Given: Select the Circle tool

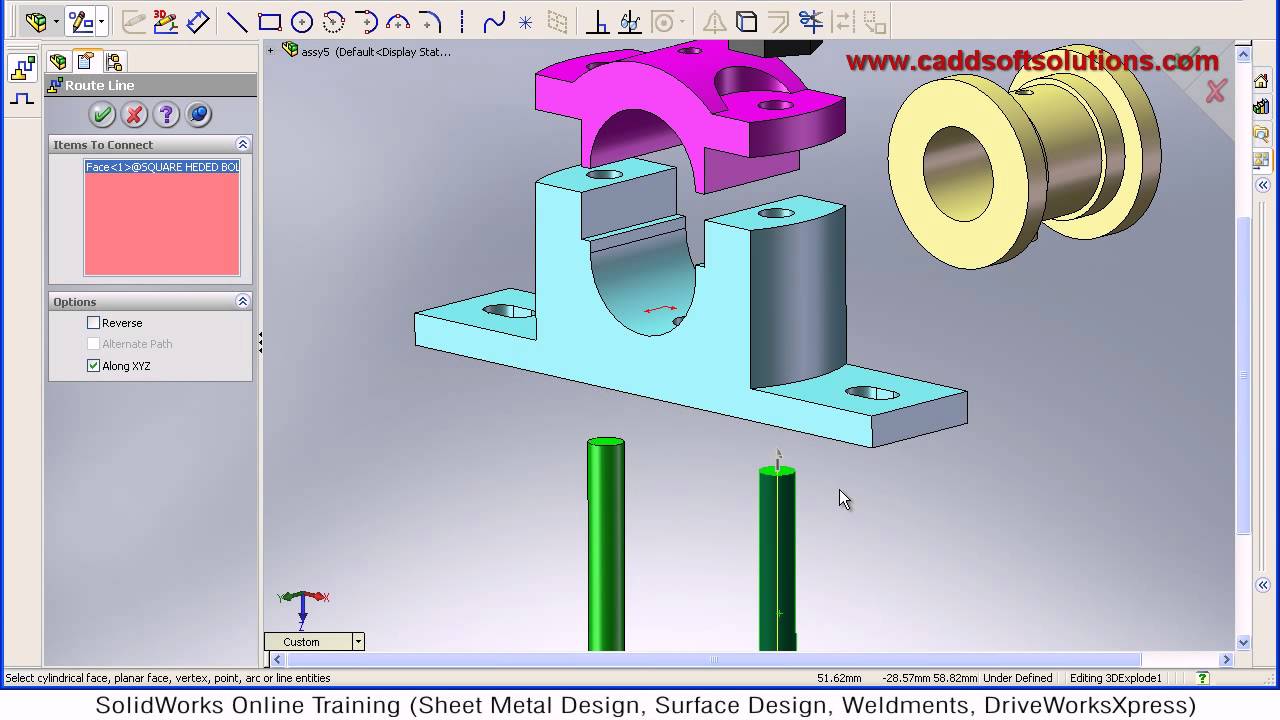Looking at the screenshot, I should pos(301,21).
